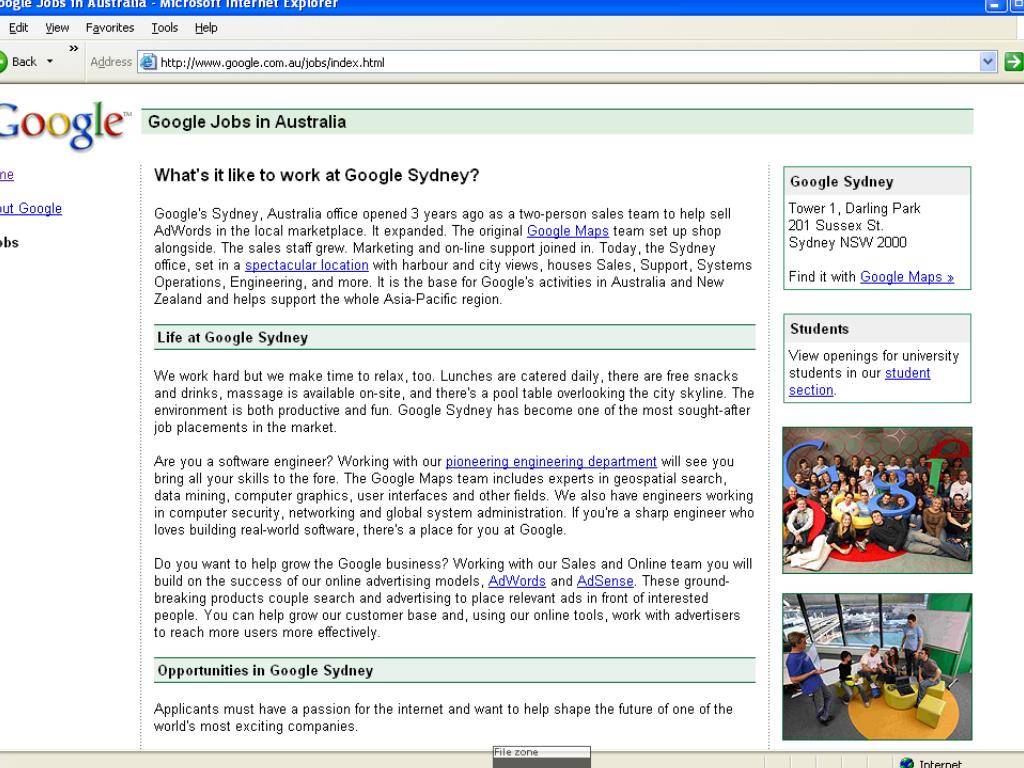Open the Tools menu
This screenshot has height=768, width=1024.
165,27
